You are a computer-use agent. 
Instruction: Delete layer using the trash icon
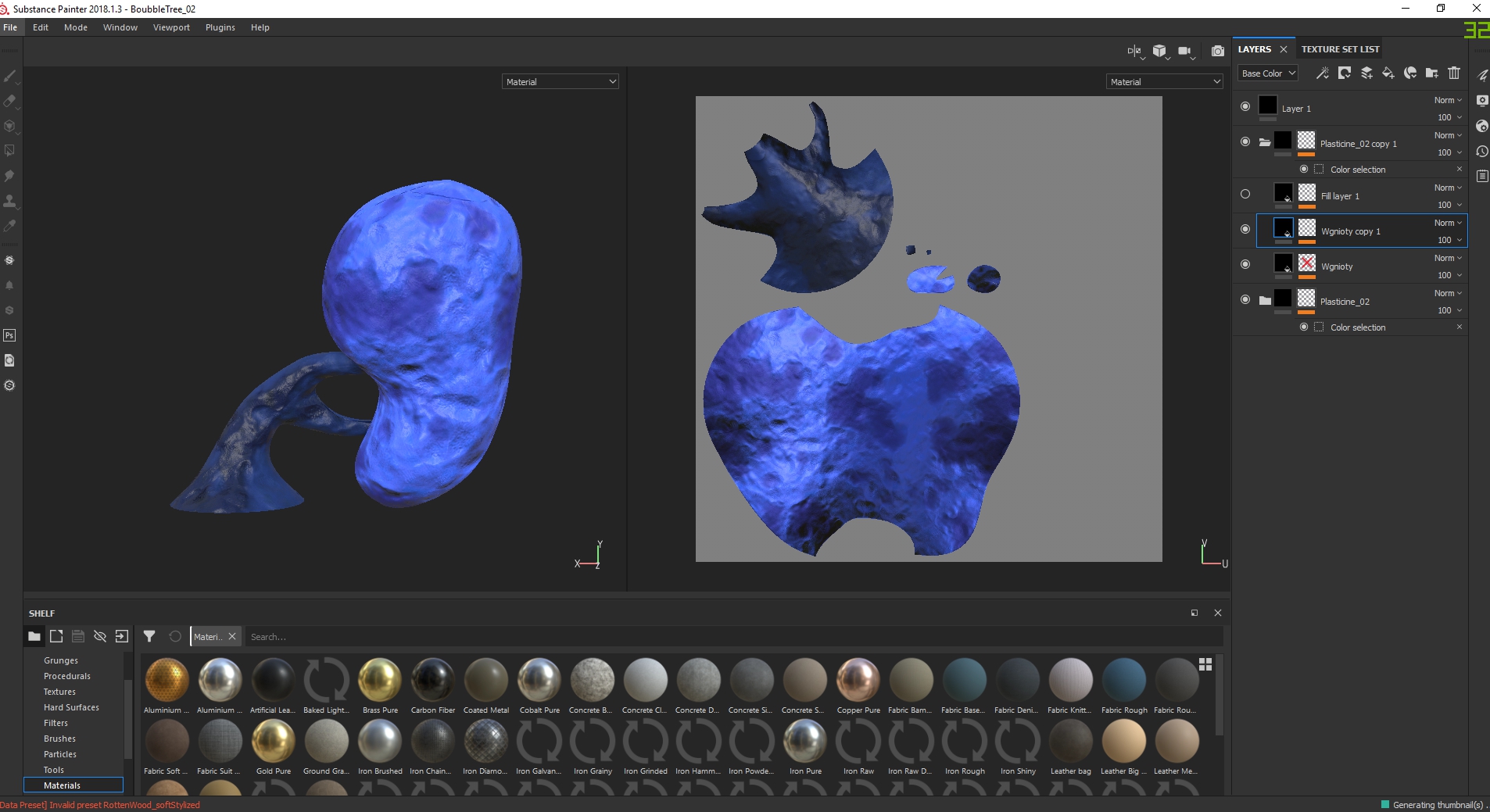pos(1453,73)
